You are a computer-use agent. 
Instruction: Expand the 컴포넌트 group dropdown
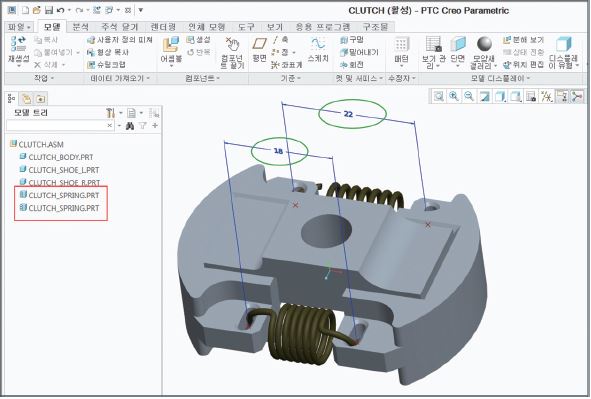202,78
